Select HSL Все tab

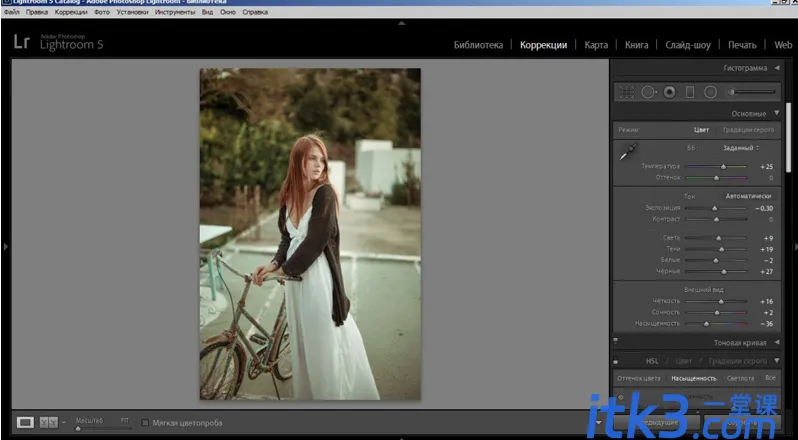[770, 378]
